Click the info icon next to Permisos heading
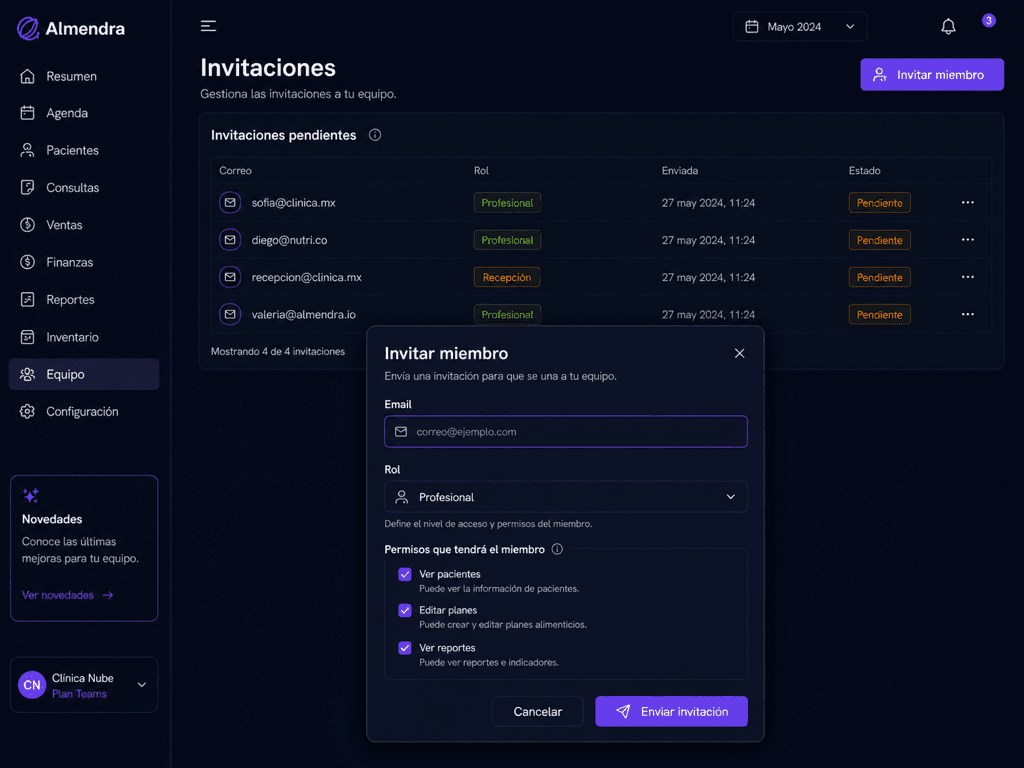This screenshot has height=768, width=1024. (x=557, y=549)
